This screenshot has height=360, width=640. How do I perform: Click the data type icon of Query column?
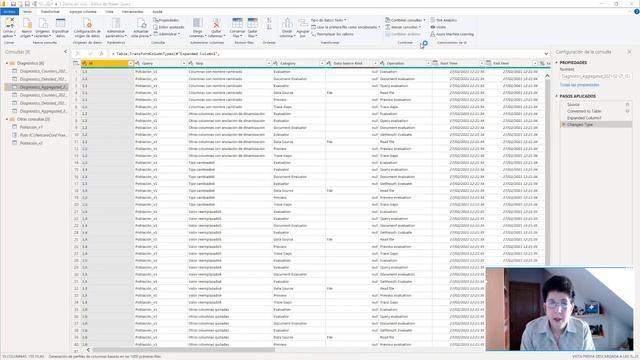pyautogui.click(x=138, y=63)
